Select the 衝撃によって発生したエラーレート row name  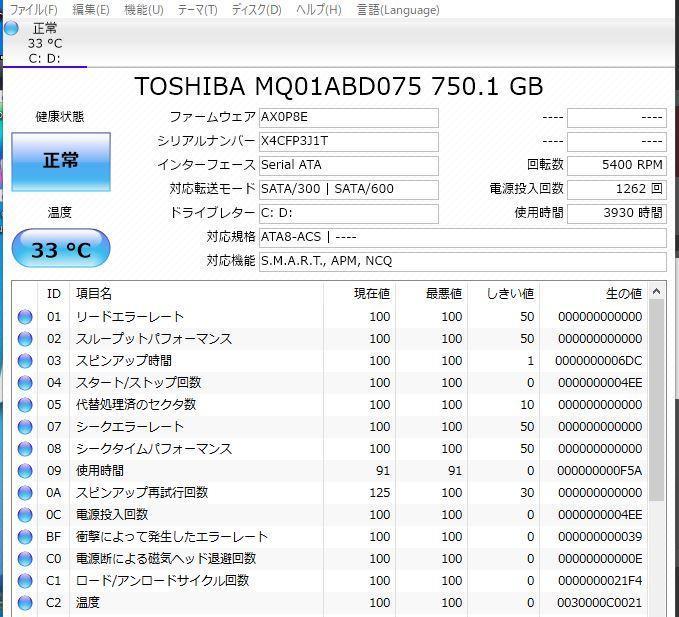[172, 537]
